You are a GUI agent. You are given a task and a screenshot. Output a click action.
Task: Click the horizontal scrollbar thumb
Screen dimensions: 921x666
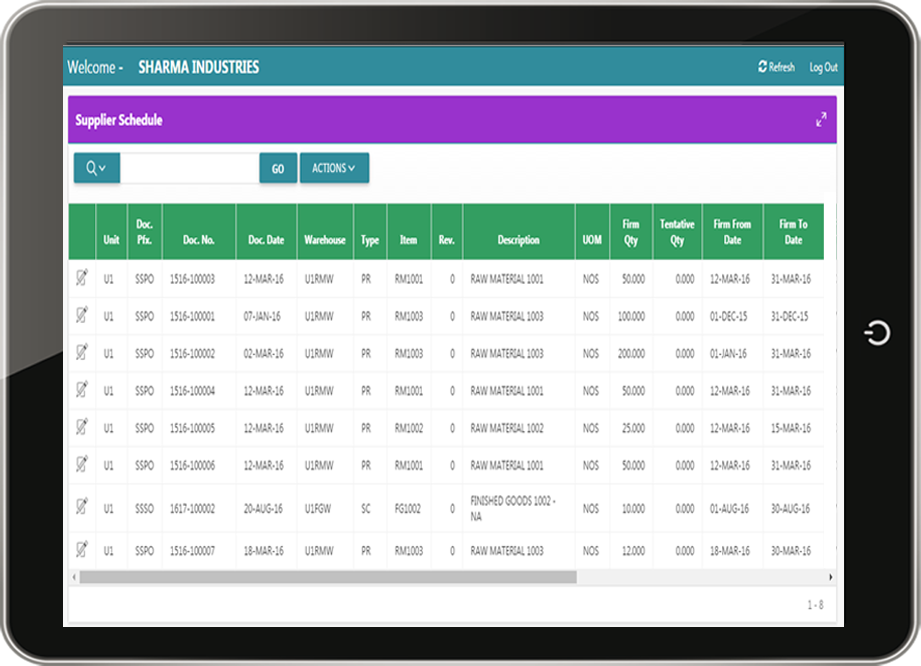328,577
